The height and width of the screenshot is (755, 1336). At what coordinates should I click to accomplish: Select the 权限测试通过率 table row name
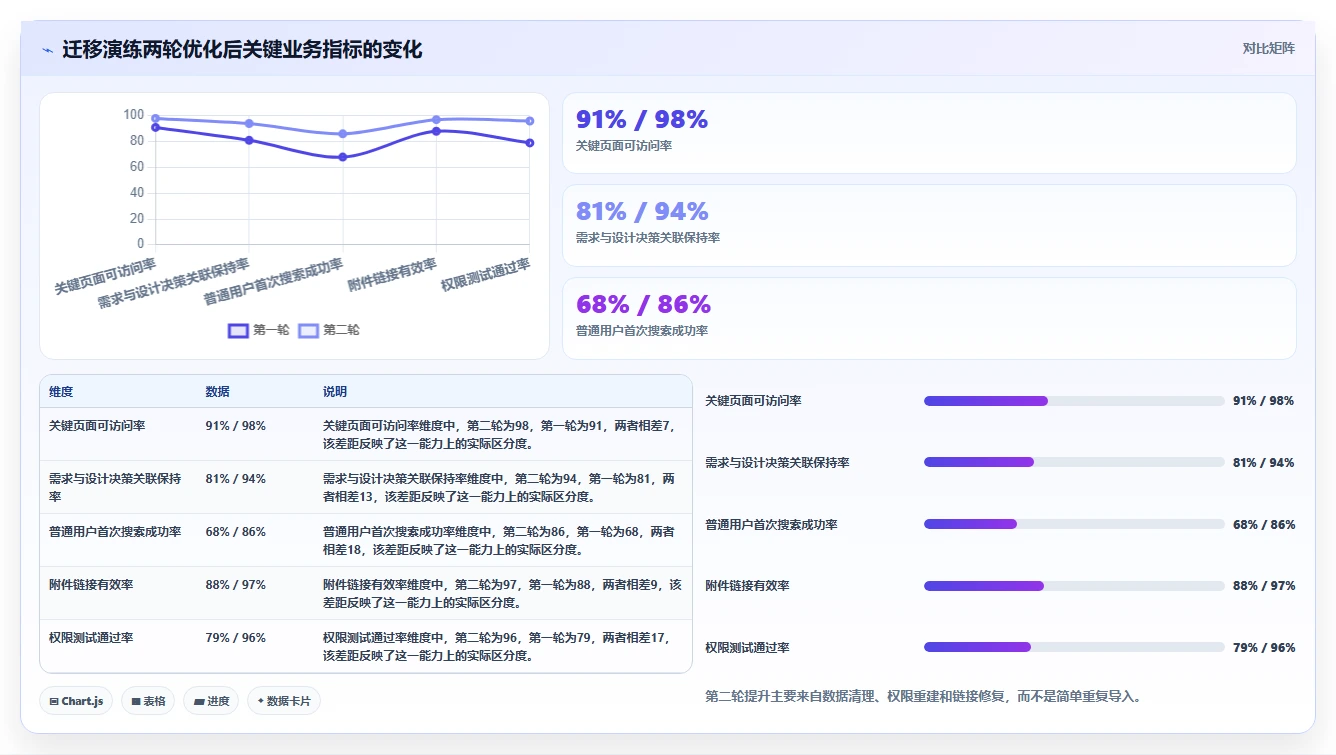click(91, 637)
